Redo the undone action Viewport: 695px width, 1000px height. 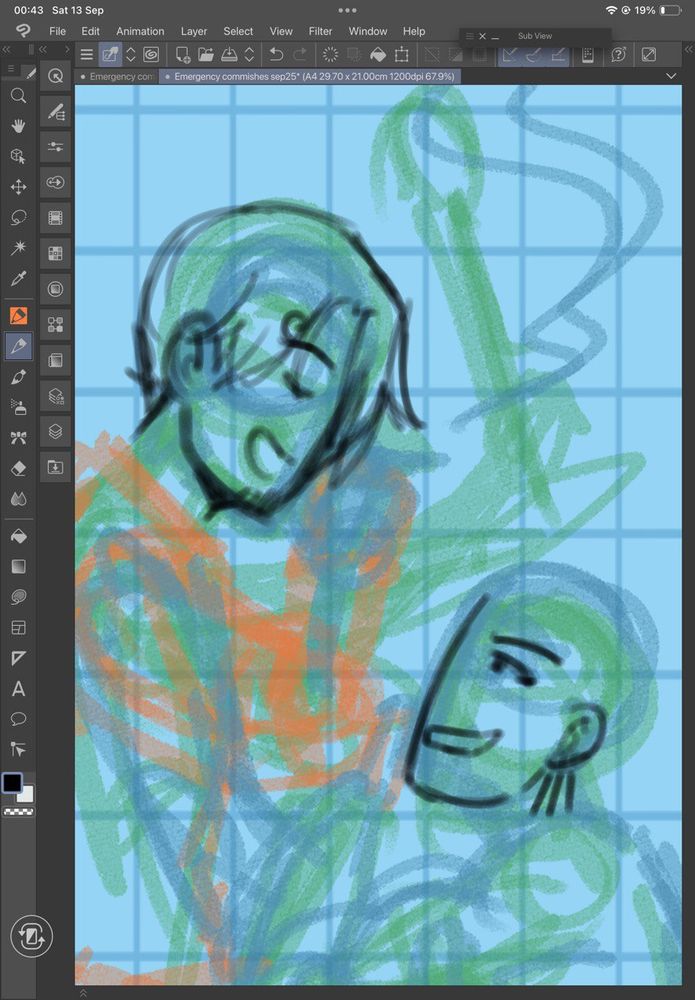click(x=300, y=55)
